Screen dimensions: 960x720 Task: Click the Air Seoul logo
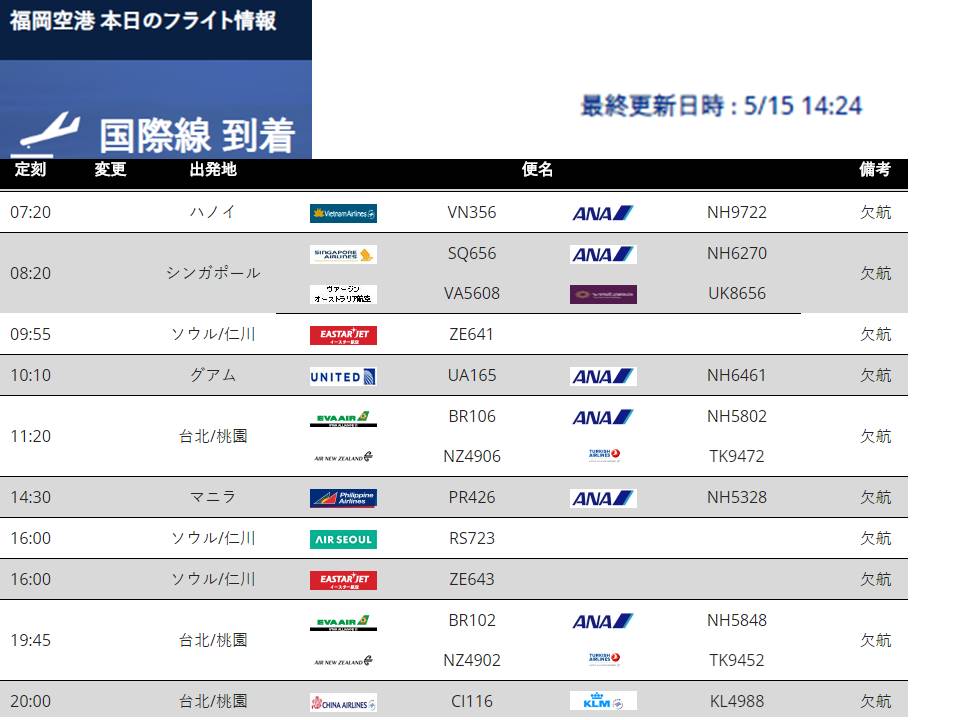[x=343, y=539]
